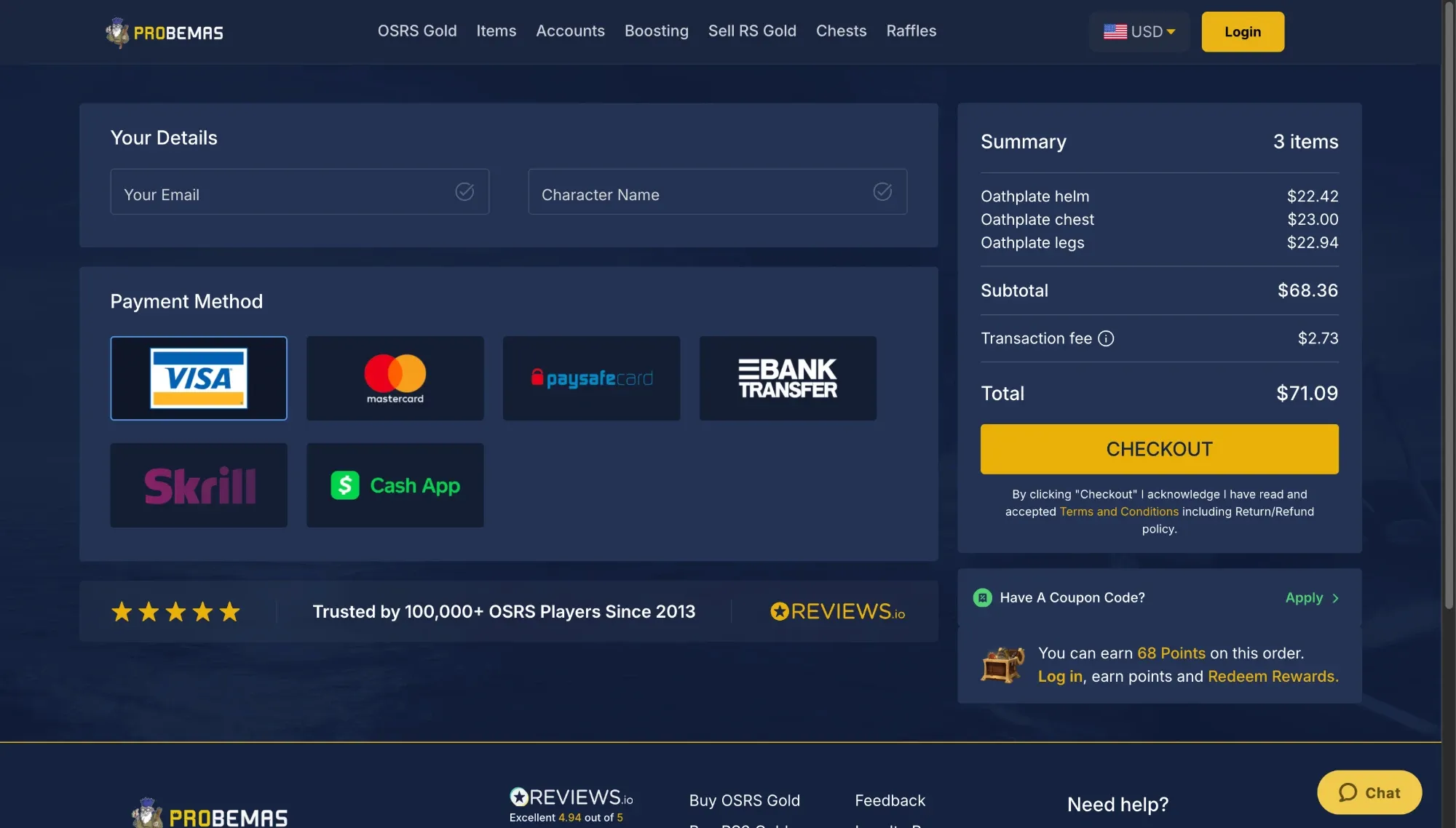Select Mastercard payment method
The height and width of the screenshot is (828, 1456).
[x=395, y=378]
